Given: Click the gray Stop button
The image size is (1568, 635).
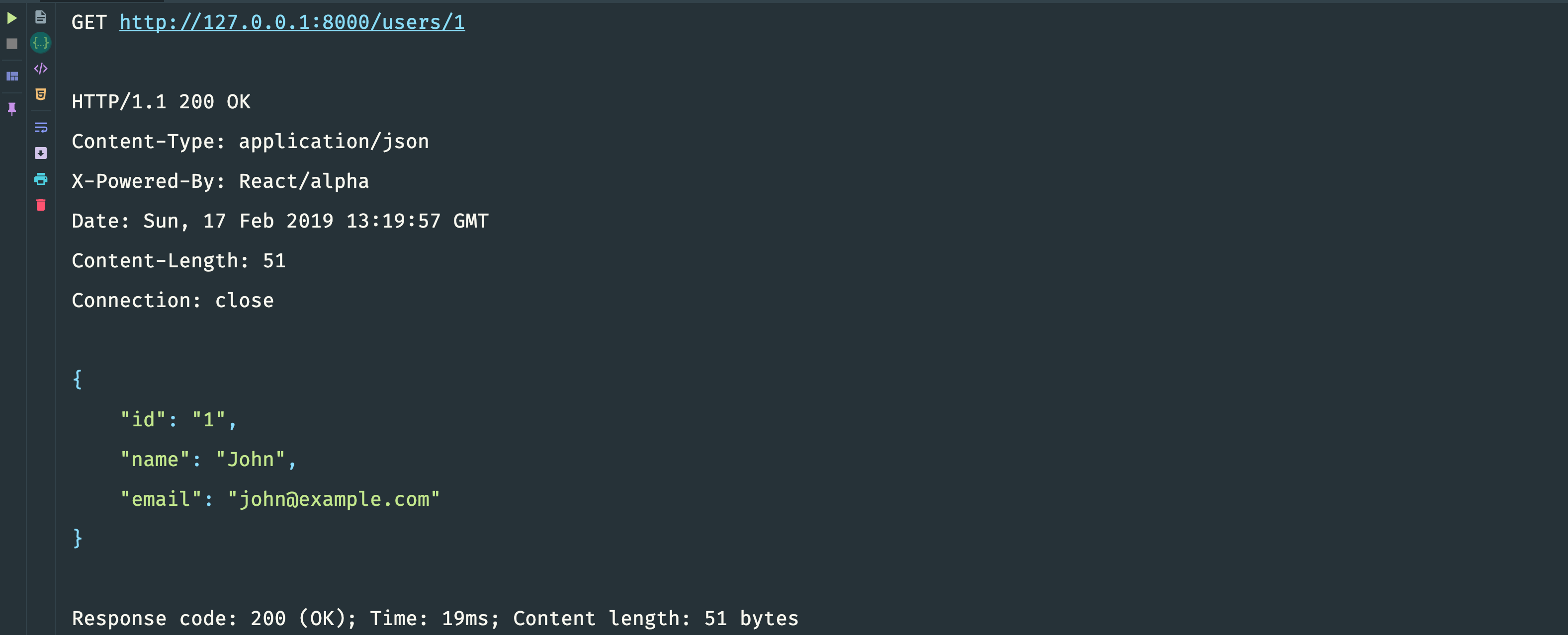Looking at the screenshot, I should [x=11, y=44].
